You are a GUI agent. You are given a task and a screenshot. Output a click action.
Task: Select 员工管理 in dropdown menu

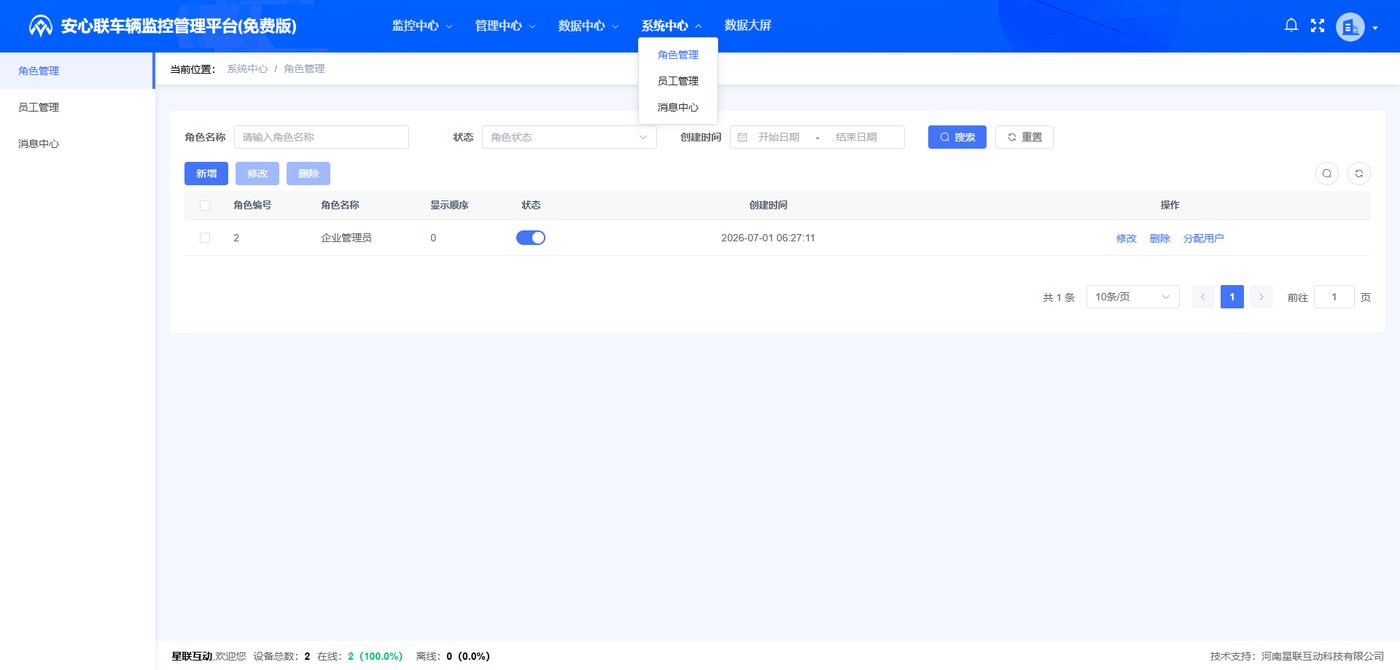(678, 81)
